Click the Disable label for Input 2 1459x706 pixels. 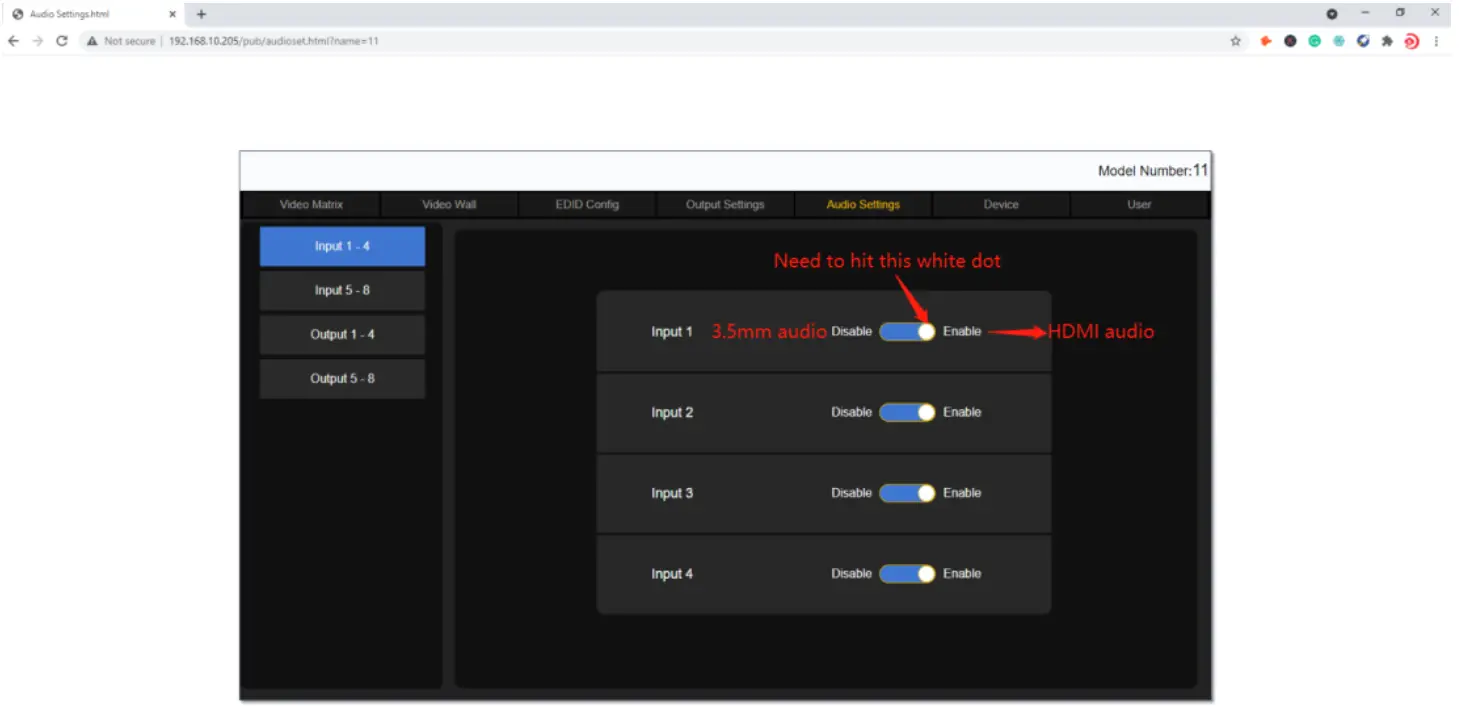click(x=852, y=412)
